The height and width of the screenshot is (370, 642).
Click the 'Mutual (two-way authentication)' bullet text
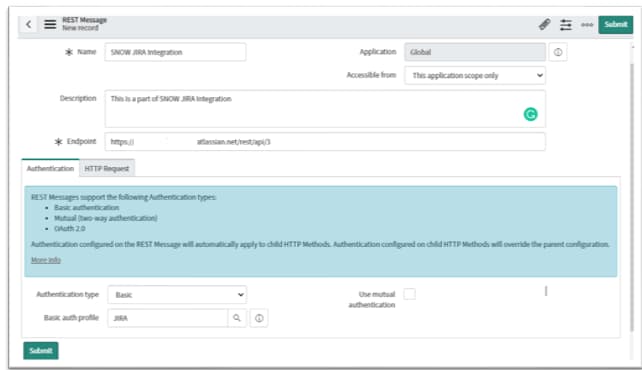click(x=106, y=218)
